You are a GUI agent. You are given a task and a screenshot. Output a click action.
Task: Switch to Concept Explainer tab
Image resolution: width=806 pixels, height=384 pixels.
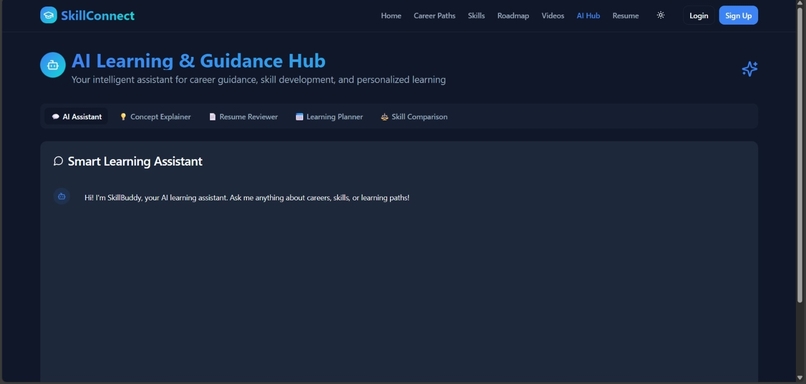pyautogui.click(x=155, y=117)
